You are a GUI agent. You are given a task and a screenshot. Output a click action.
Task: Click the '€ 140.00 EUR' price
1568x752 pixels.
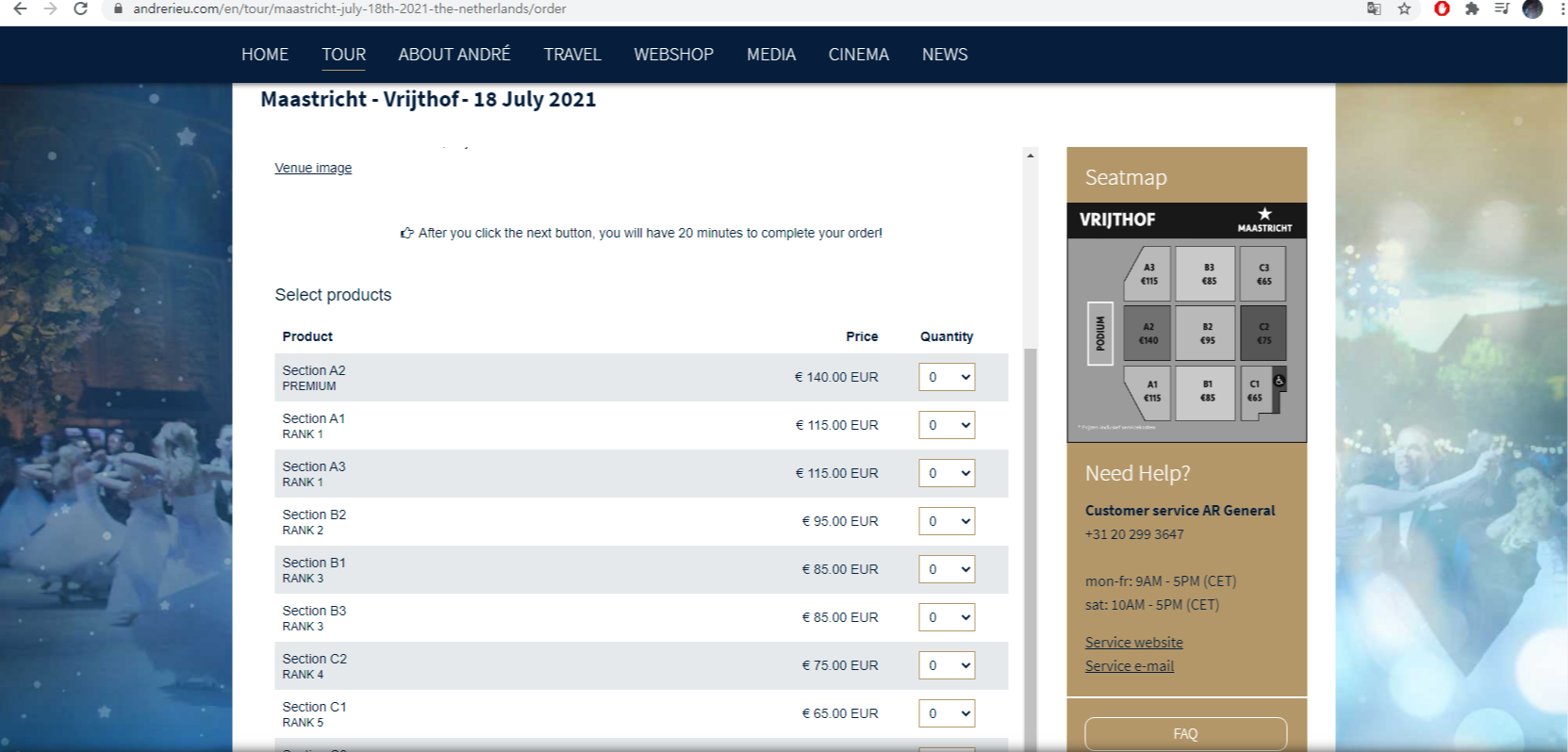tap(836, 377)
